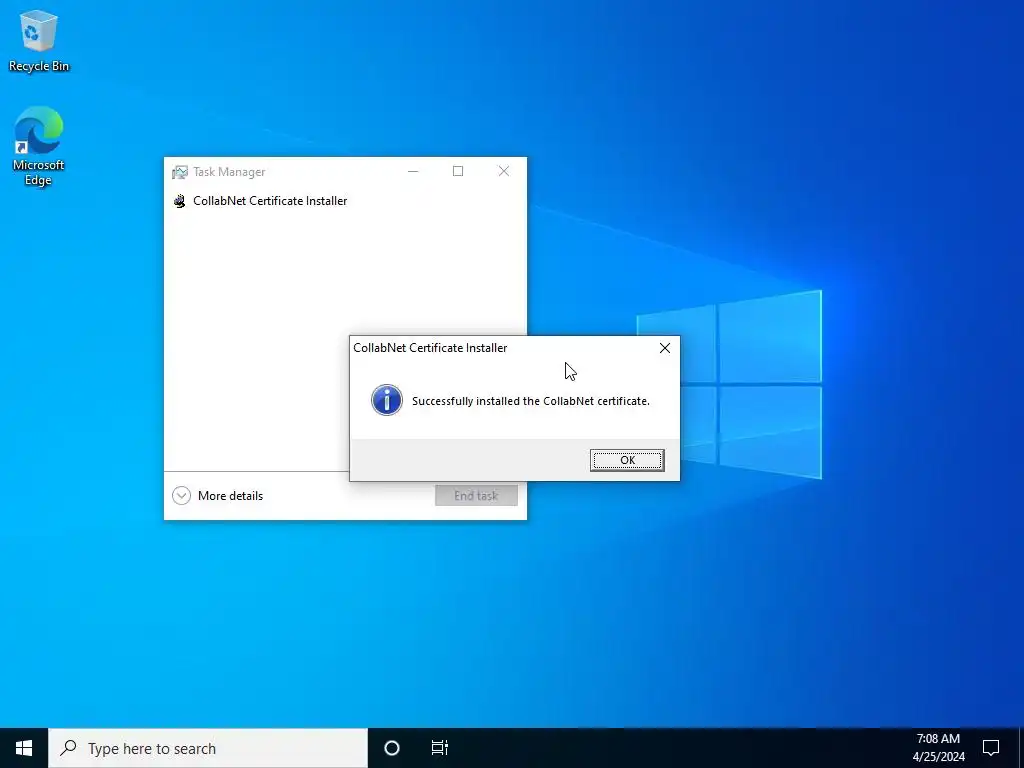Click the Task Manager title bar icon
Viewport: 1024px width, 768px height.
180,172
